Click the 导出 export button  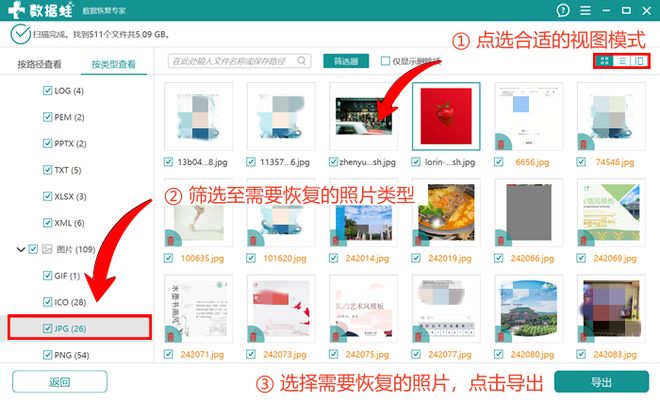(600, 382)
